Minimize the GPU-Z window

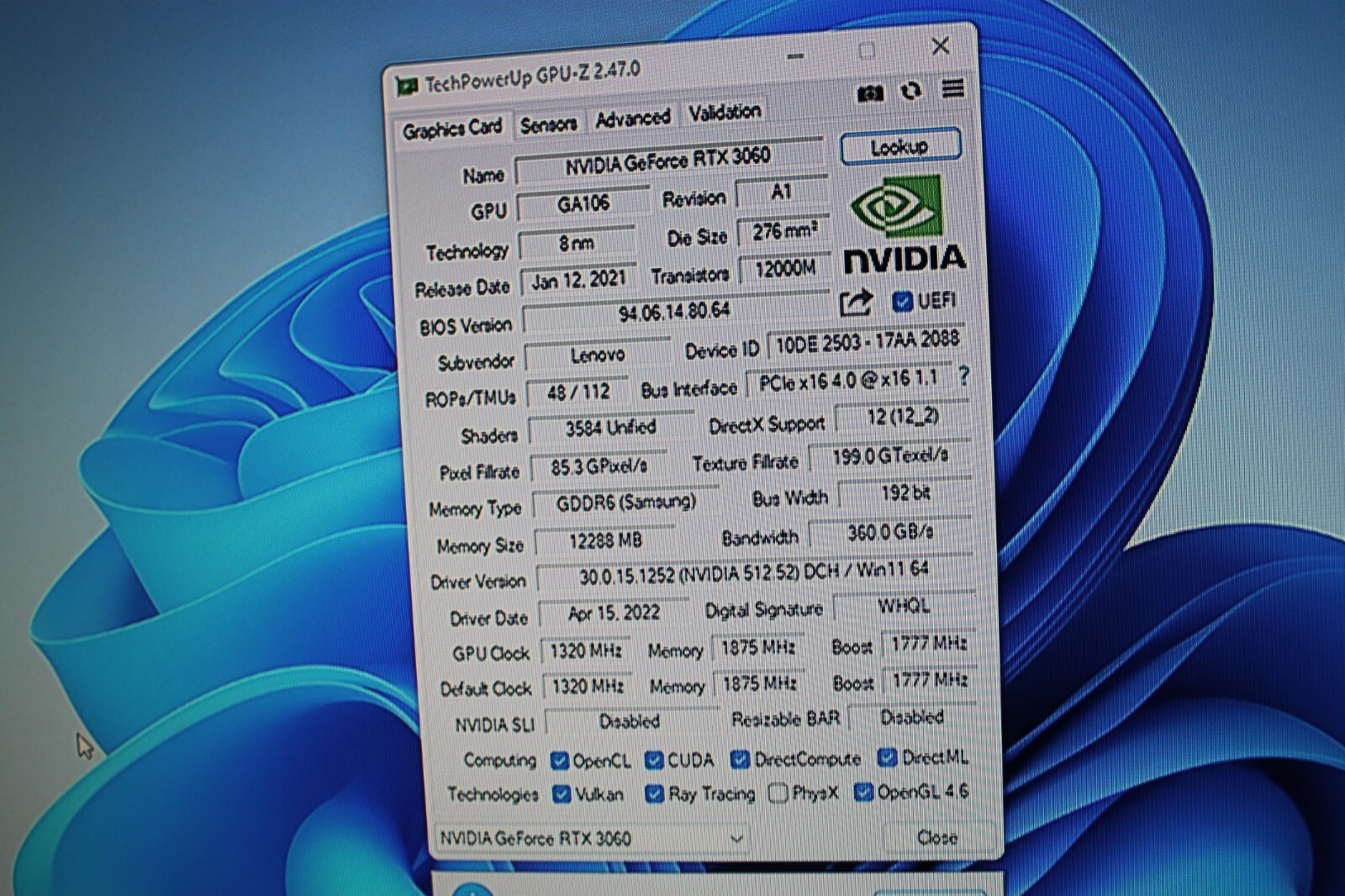[795, 56]
